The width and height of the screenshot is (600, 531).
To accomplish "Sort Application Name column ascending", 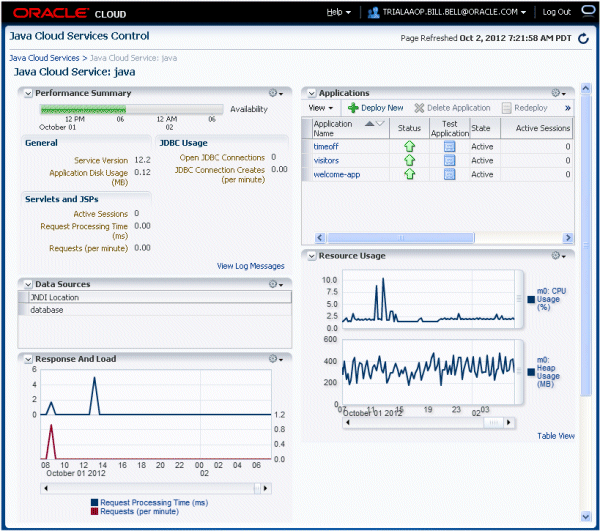I will click(x=371, y=123).
